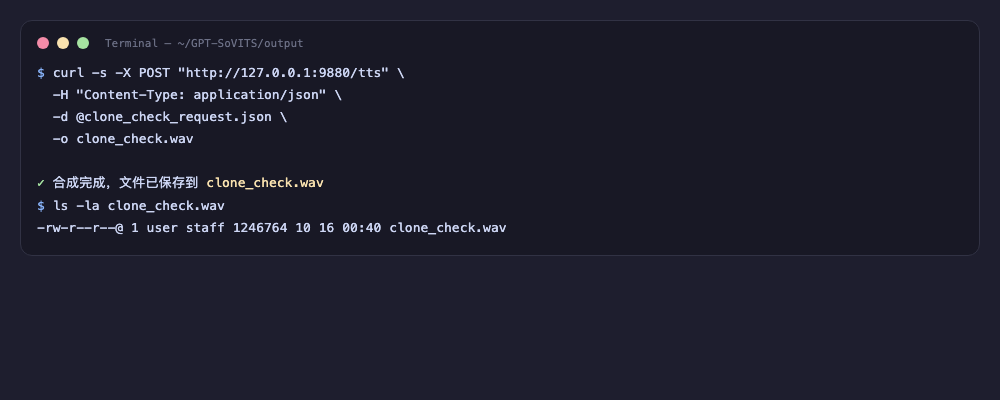The width and height of the screenshot is (1000, 400).
Task: Click the 合成完成 success message text
Action: pos(75,183)
